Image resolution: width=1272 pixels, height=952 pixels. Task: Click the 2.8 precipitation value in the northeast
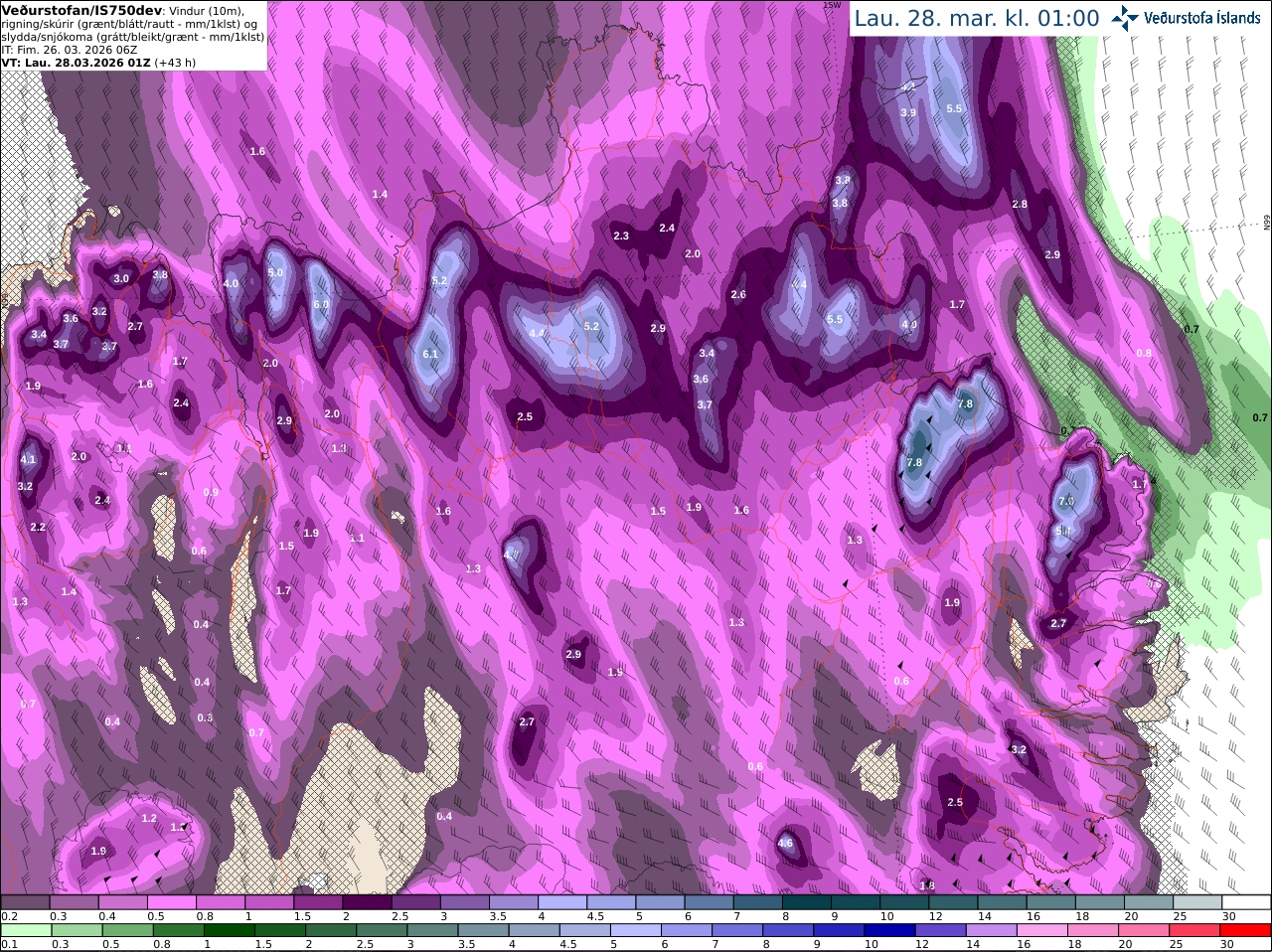pos(1020,204)
